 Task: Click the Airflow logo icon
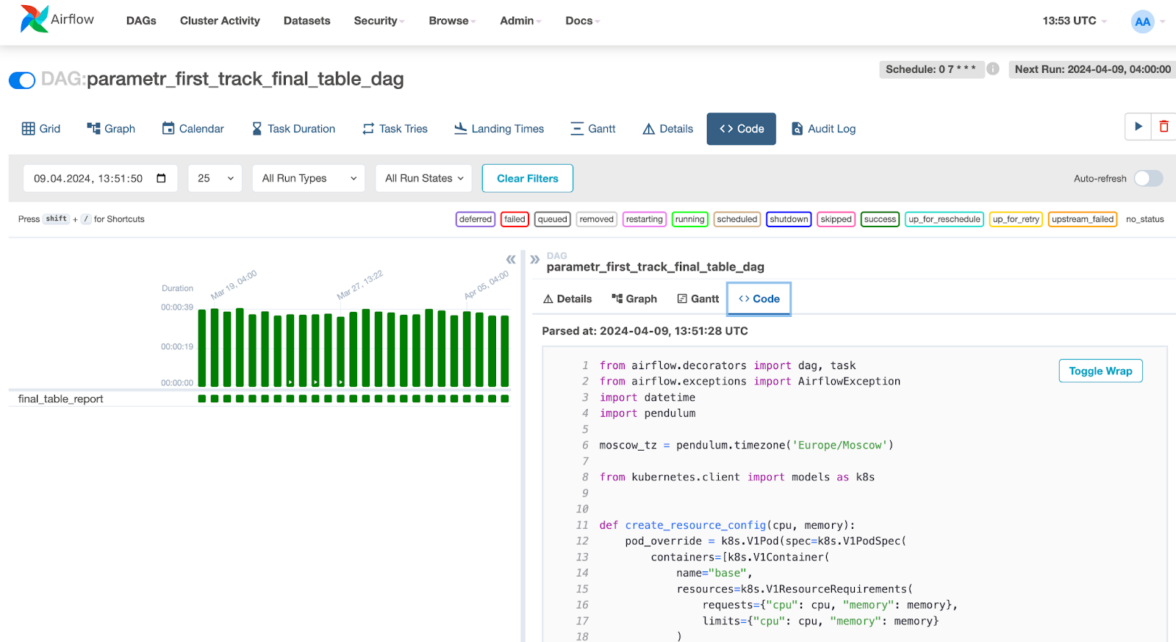click(34, 20)
